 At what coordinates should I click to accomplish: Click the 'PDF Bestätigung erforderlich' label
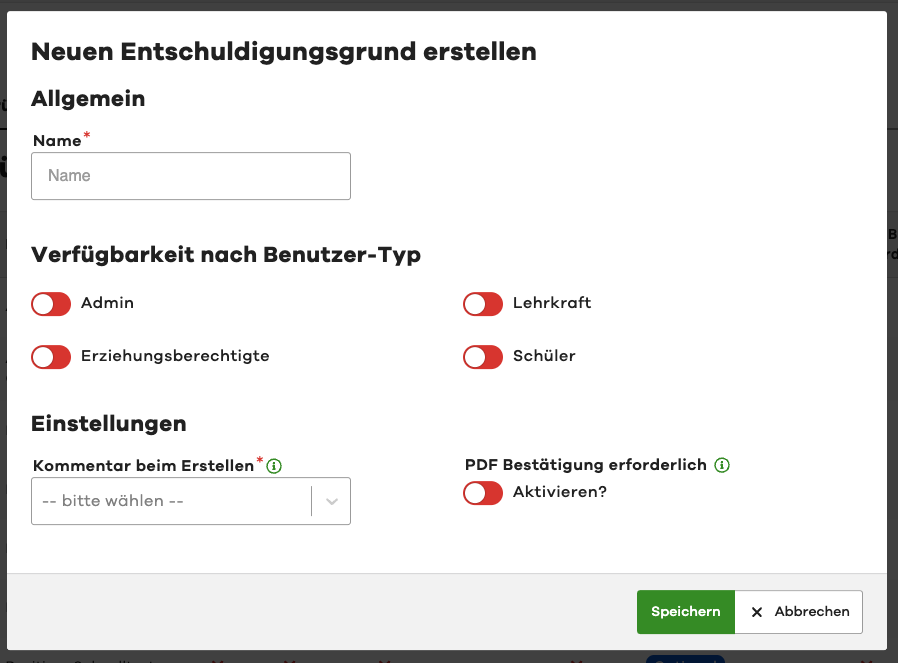tap(586, 465)
